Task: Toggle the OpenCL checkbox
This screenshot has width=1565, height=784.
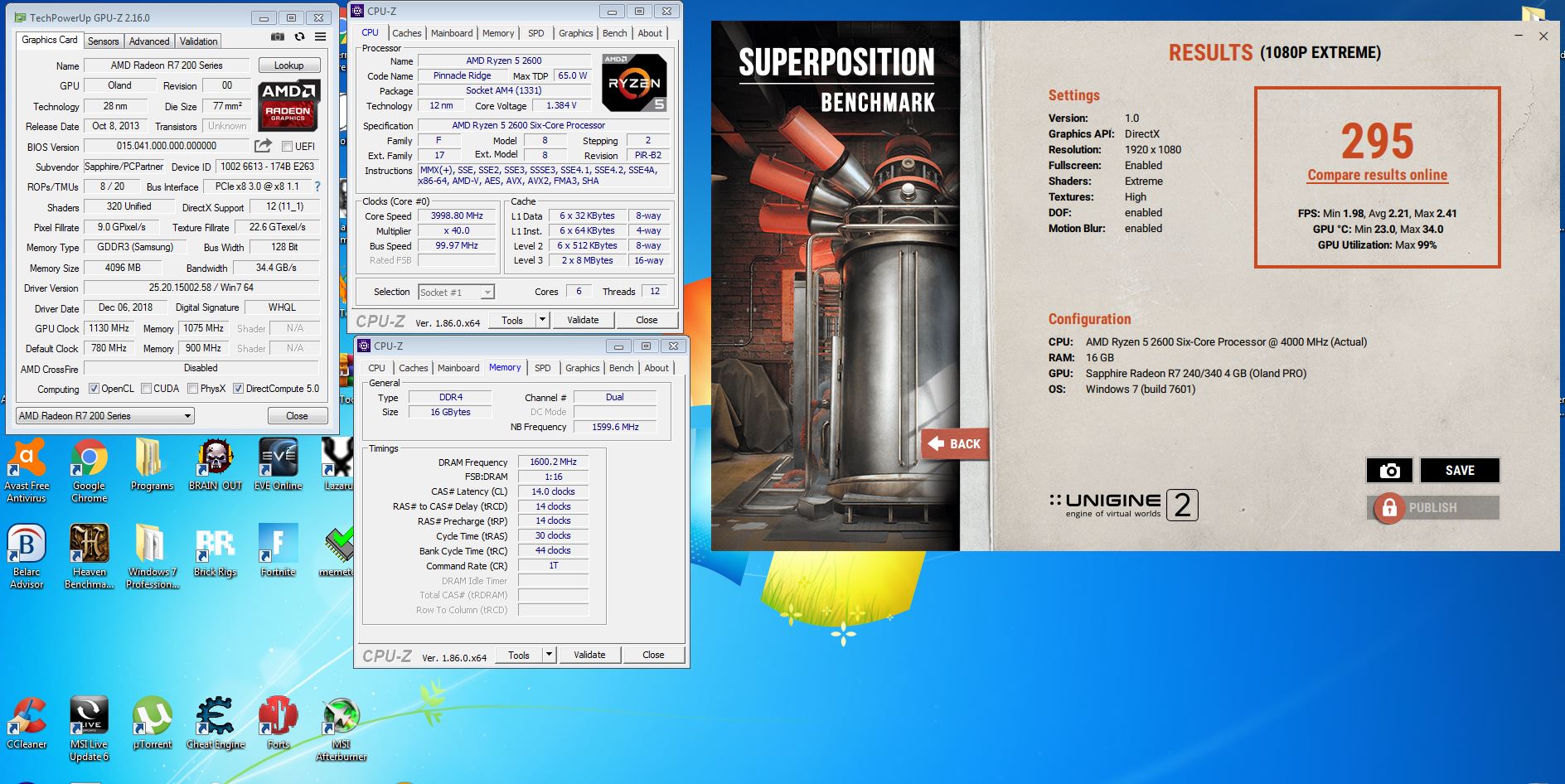Action: pyautogui.click(x=94, y=389)
